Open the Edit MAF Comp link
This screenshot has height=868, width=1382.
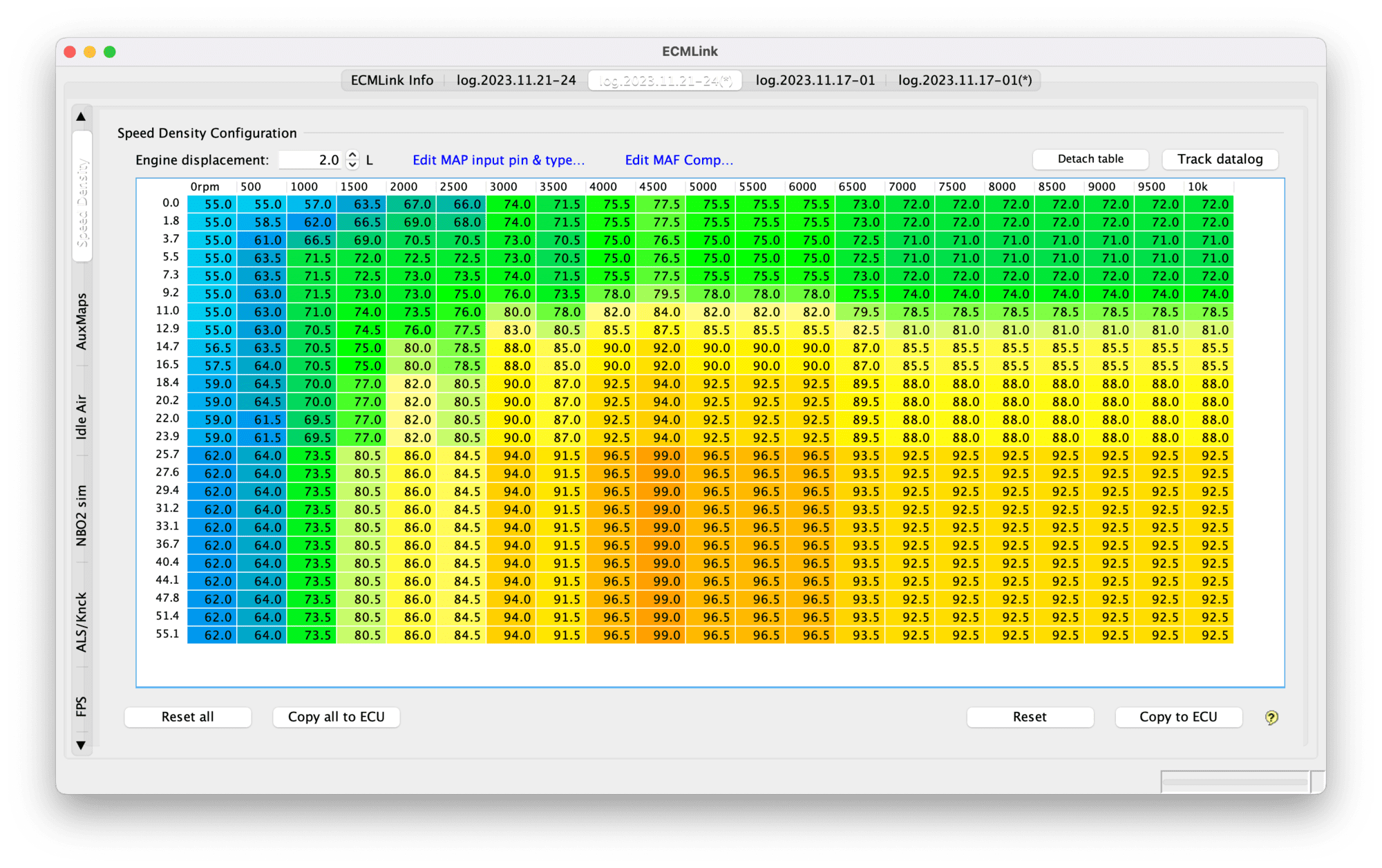tap(679, 160)
